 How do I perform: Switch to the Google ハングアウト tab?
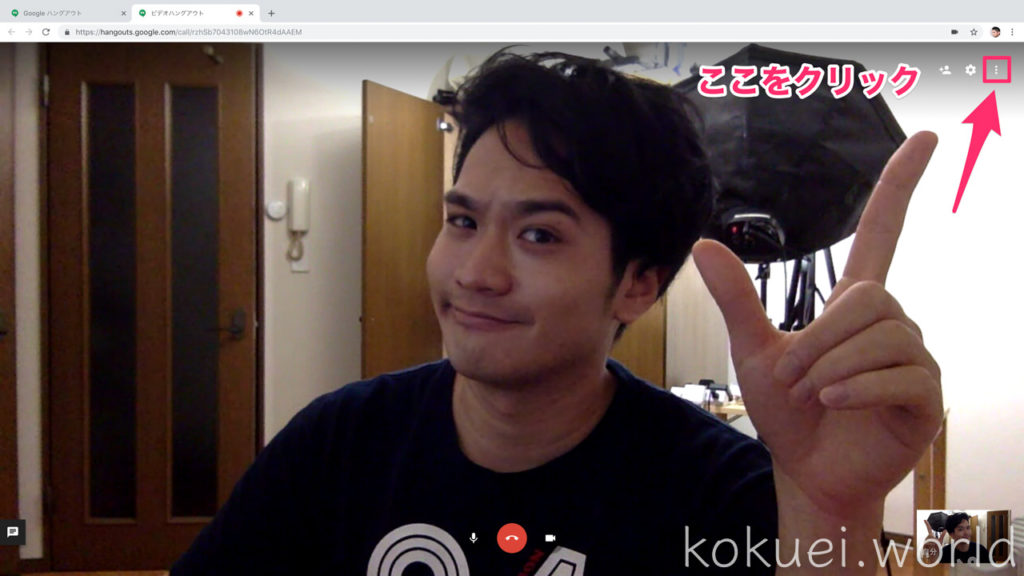[65, 13]
